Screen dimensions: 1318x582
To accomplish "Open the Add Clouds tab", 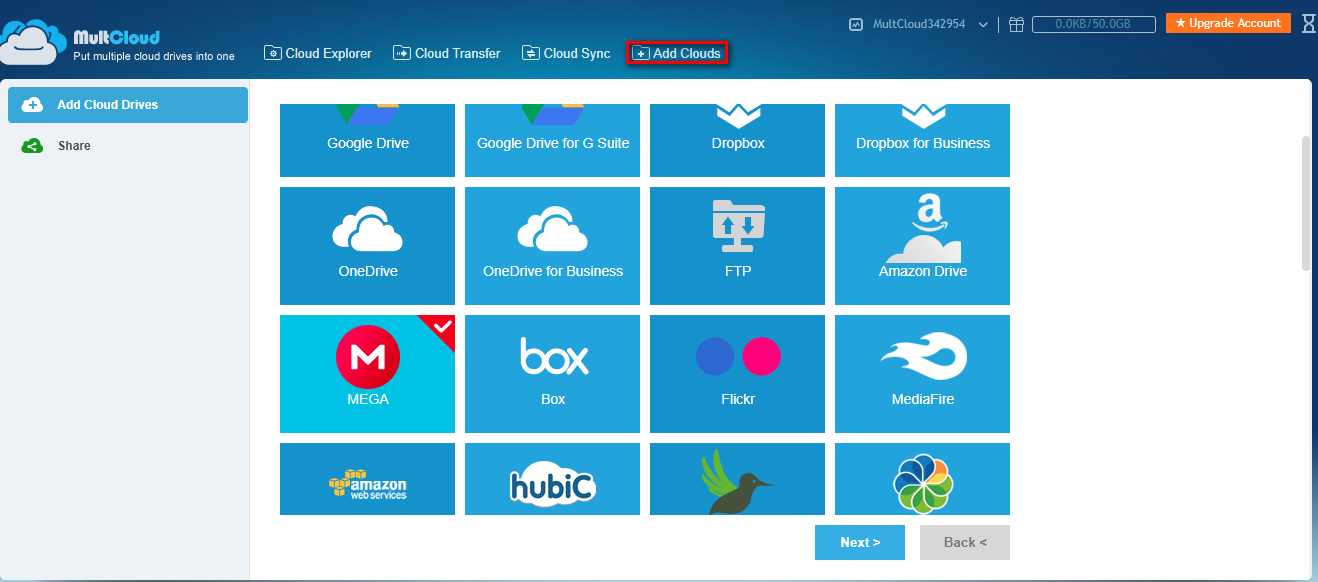I will click(x=677, y=53).
